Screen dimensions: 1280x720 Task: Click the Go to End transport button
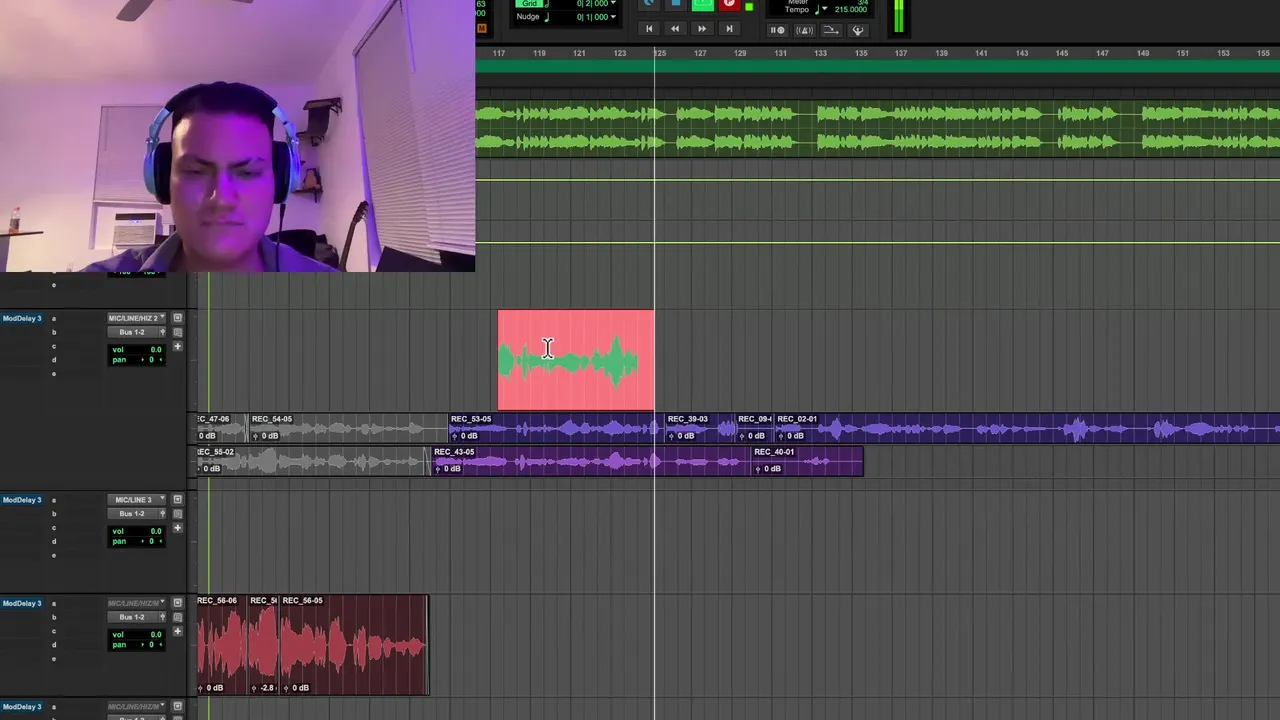729,29
